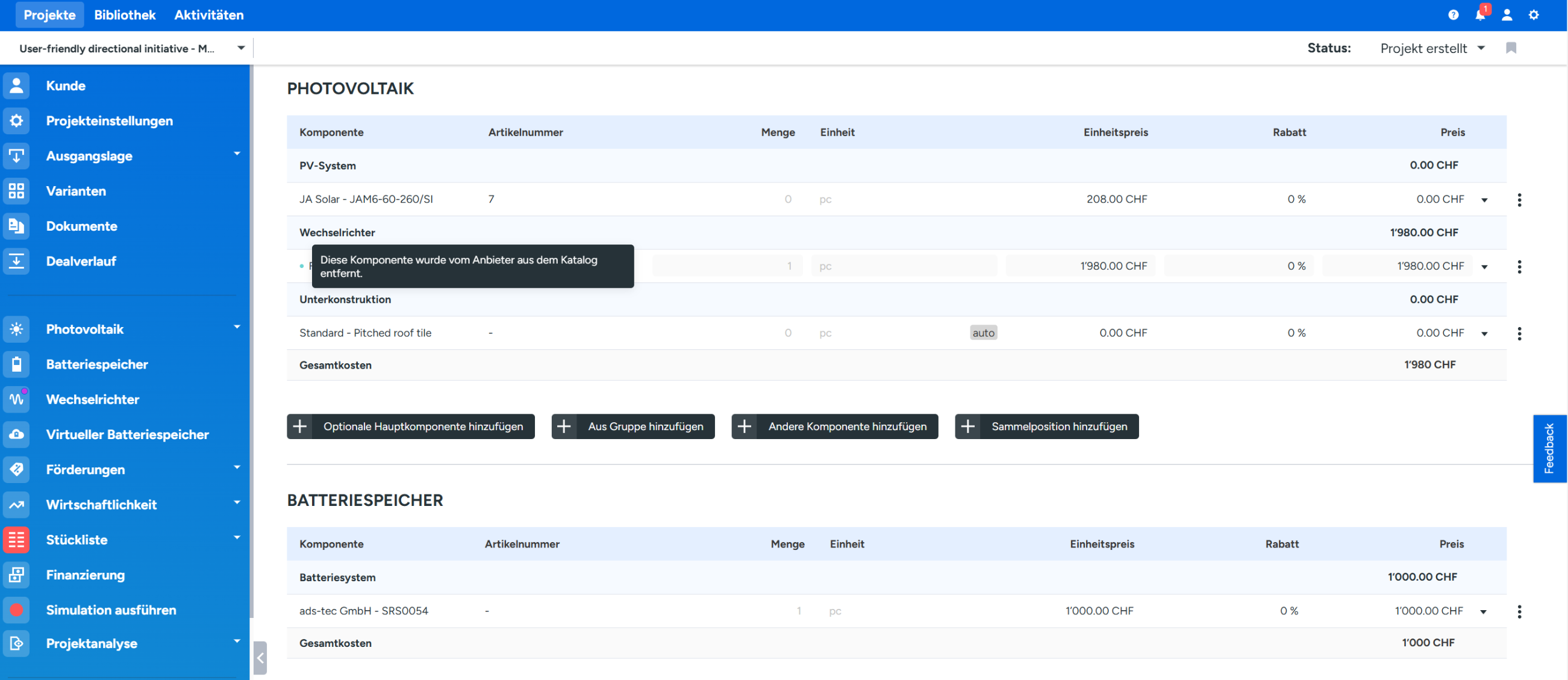Collapse sidebar with left chevron handle

[260, 658]
